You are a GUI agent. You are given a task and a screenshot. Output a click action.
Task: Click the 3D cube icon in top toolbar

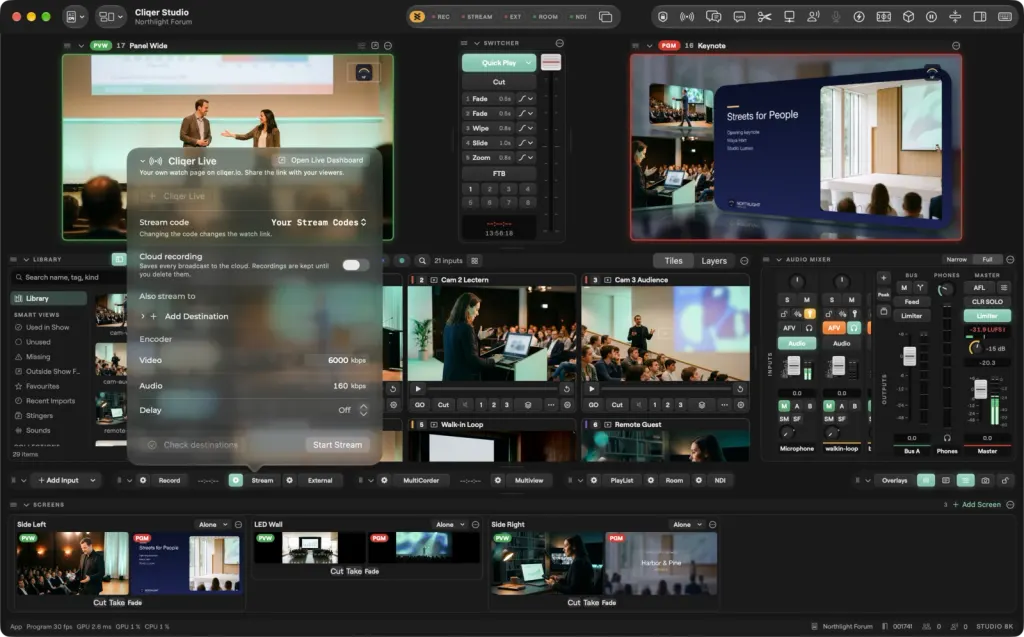(908, 17)
